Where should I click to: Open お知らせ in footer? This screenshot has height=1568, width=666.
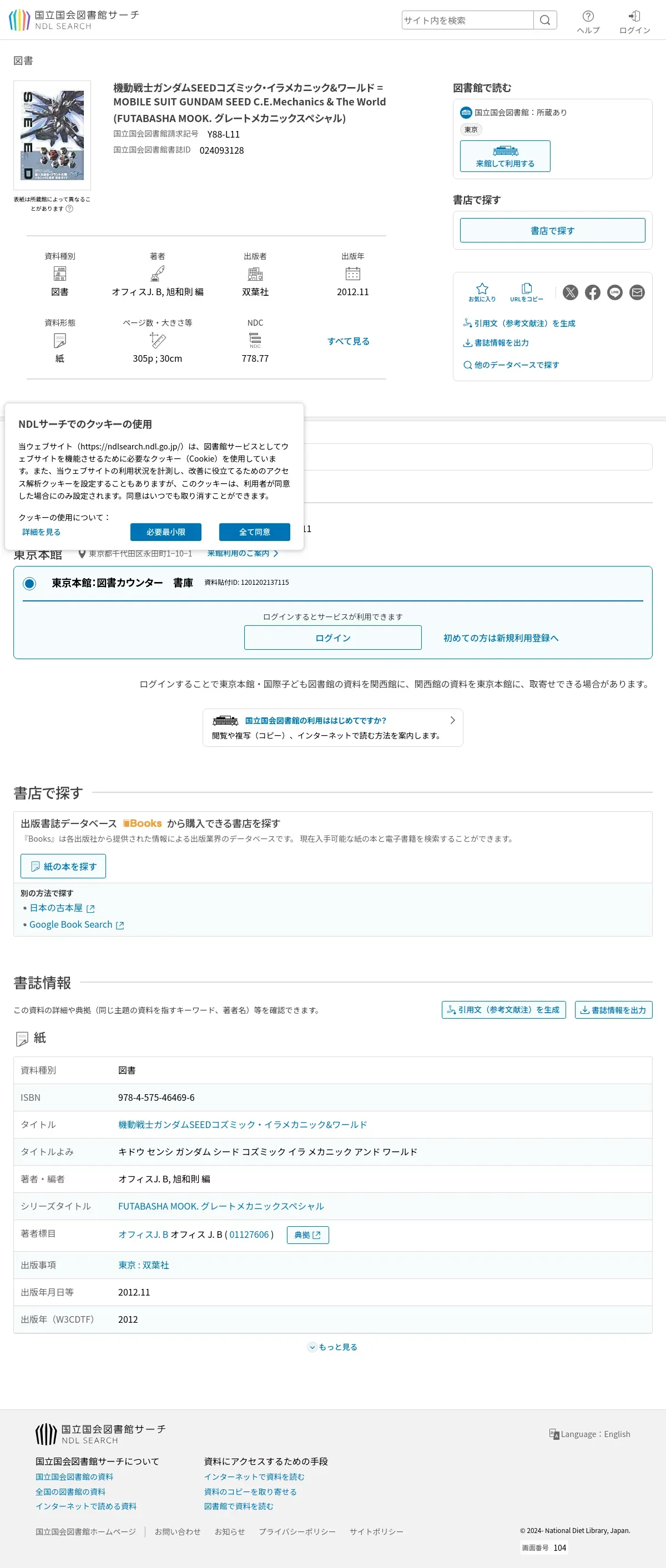coord(230,1531)
